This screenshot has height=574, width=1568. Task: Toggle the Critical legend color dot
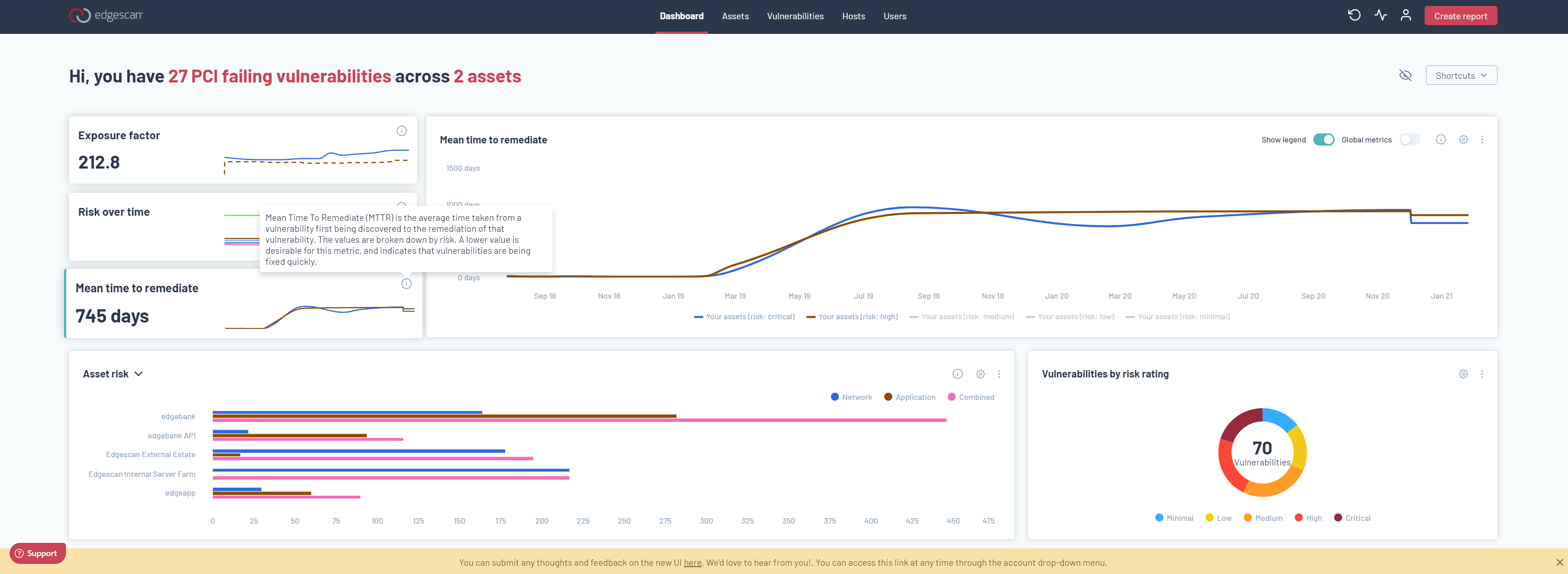(x=1338, y=518)
